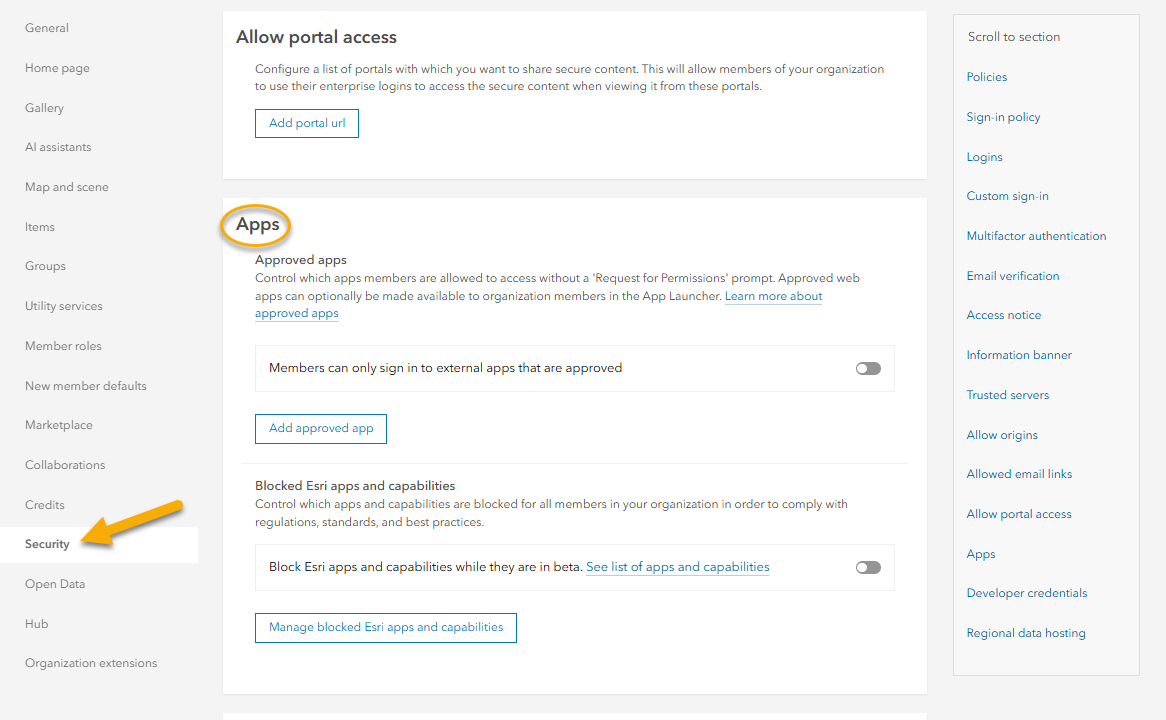Enable blocking Esri apps while in beta
Viewport: 1166px width, 720px height.
[868, 567]
